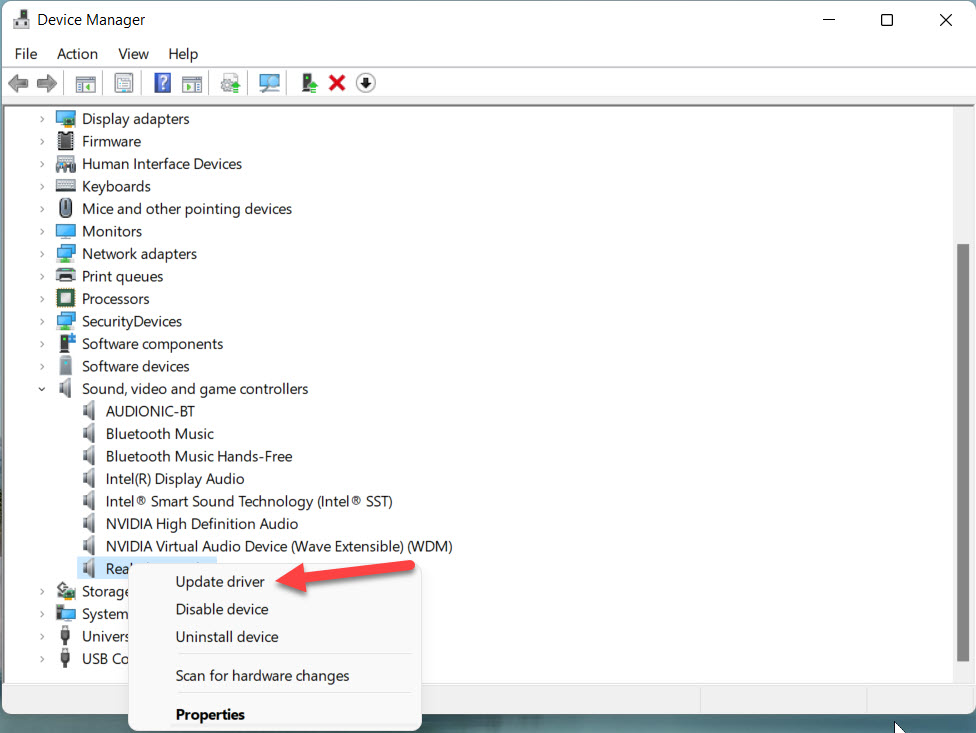This screenshot has height=733, width=976.
Task: Expand the Display adapters category
Action: coord(41,118)
